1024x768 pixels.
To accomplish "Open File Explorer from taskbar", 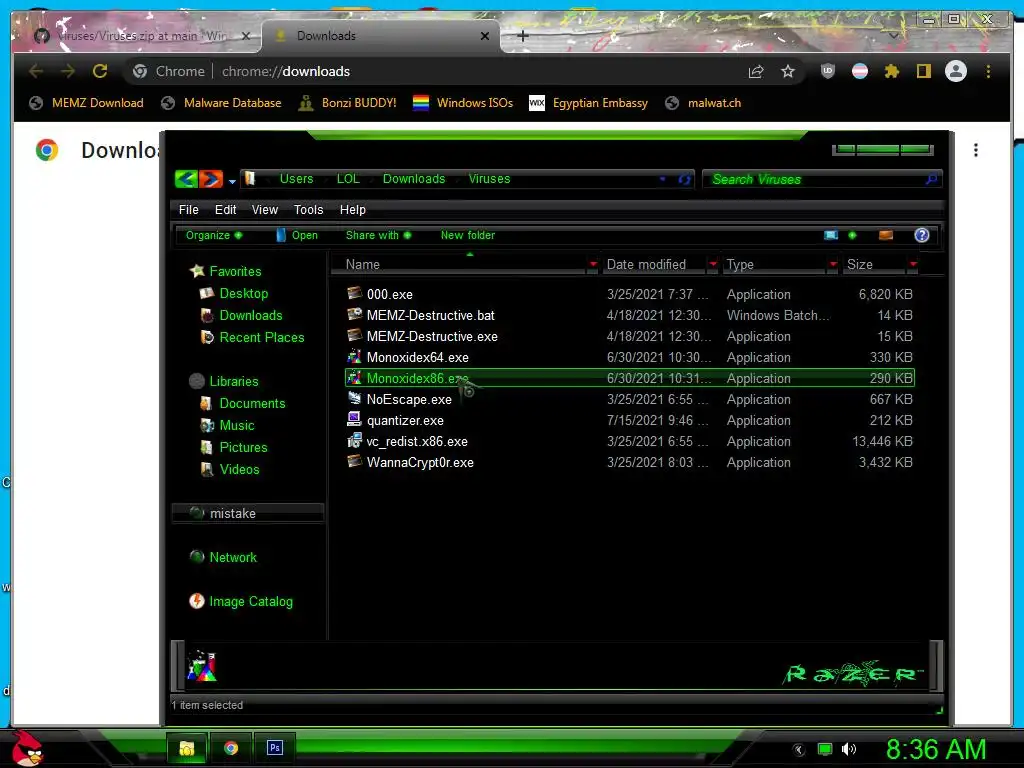I will pyautogui.click(x=187, y=748).
